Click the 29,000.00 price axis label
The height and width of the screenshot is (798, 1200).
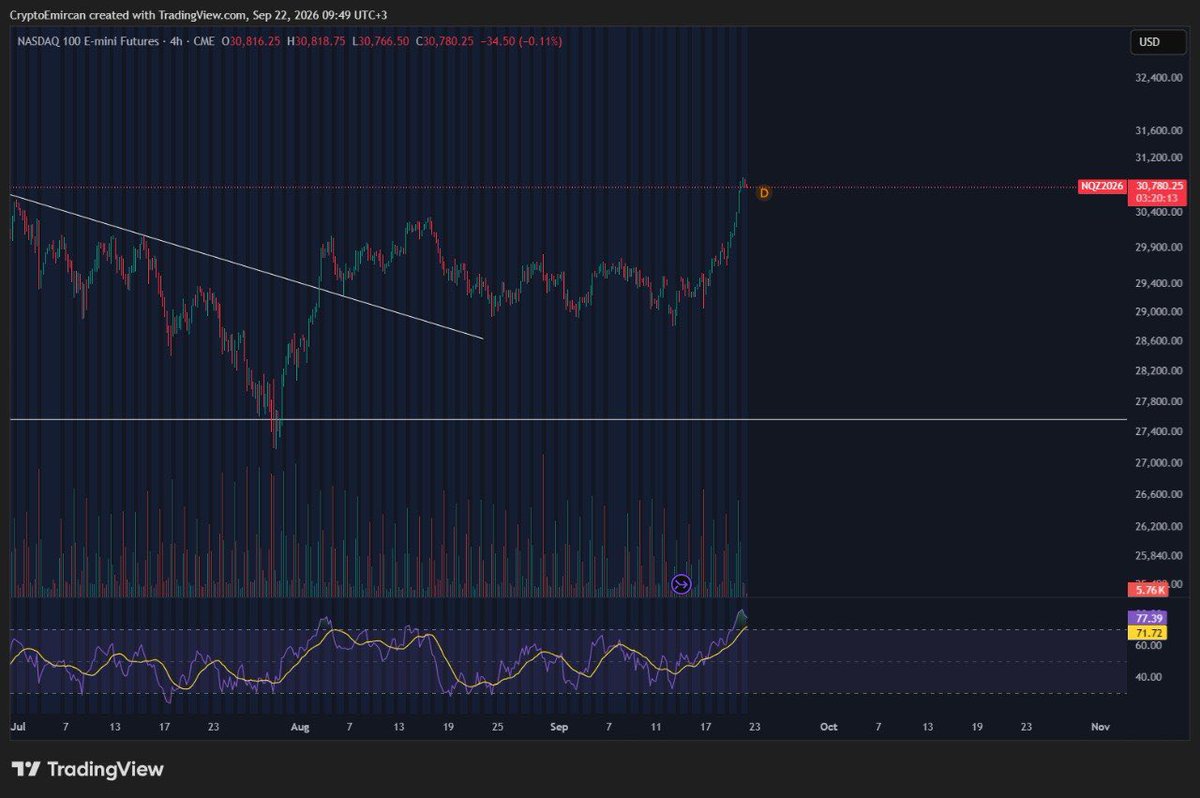point(1160,312)
